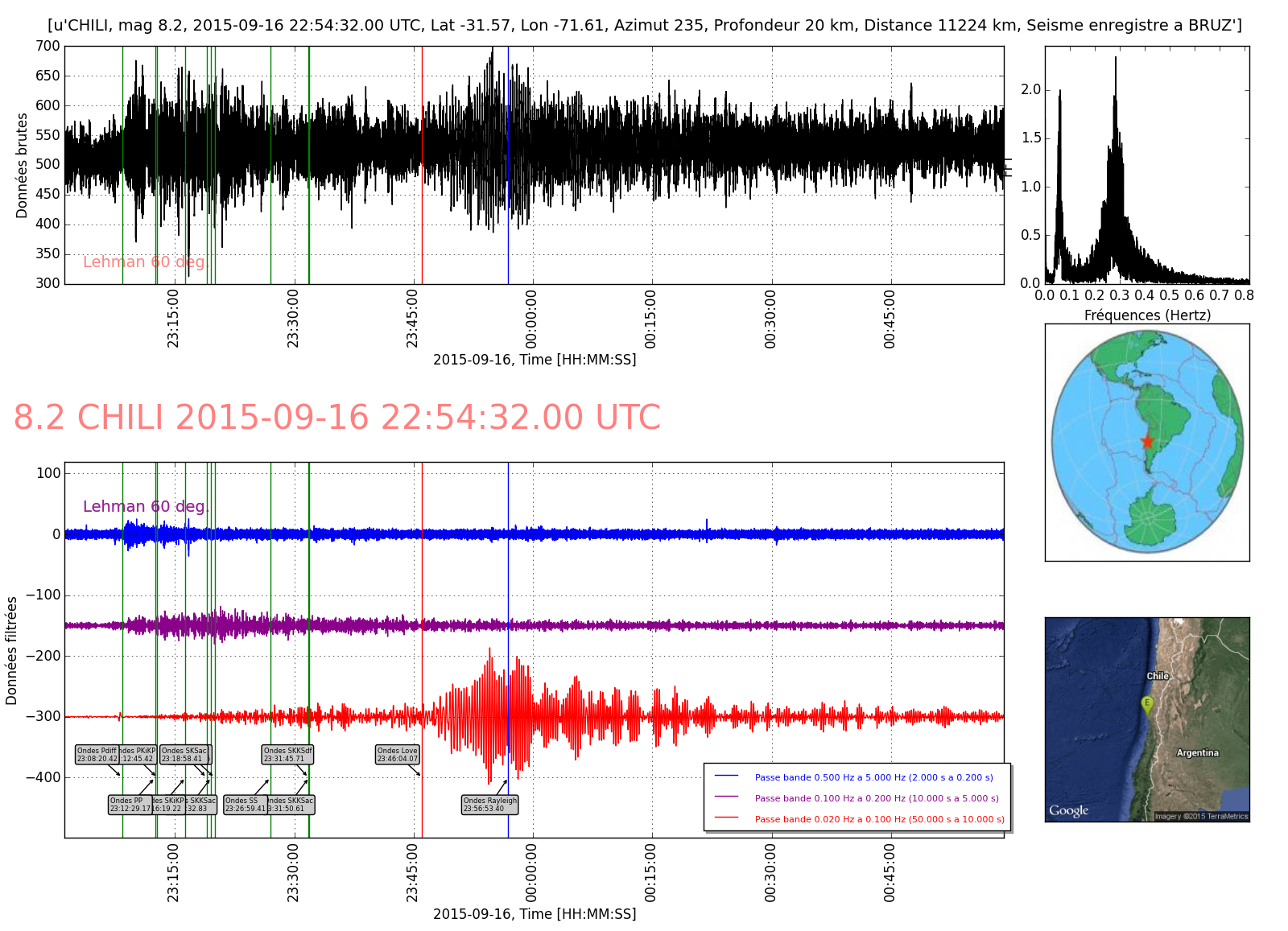Viewport: 1288px width, 931px height.
Task: Click the red line sample in legend
Action: point(726,818)
